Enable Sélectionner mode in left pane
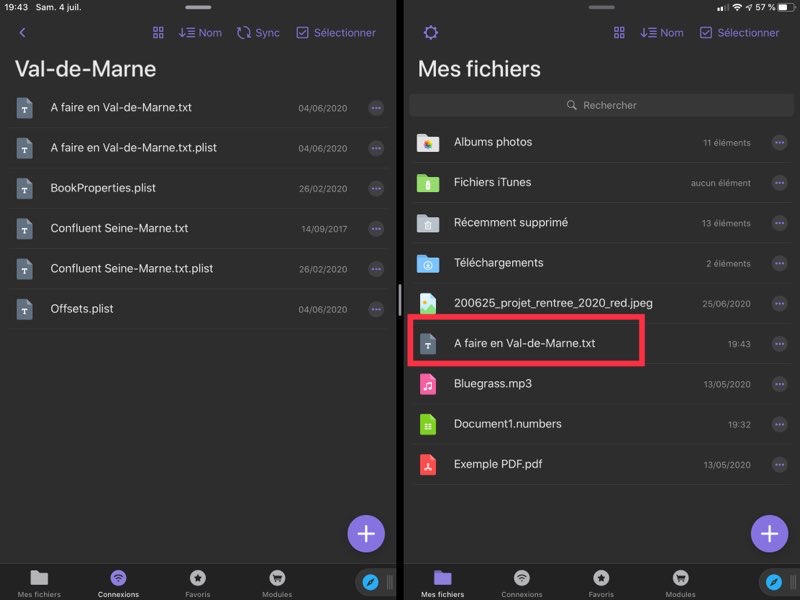Viewport: 800px width, 600px height. point(336,33)
